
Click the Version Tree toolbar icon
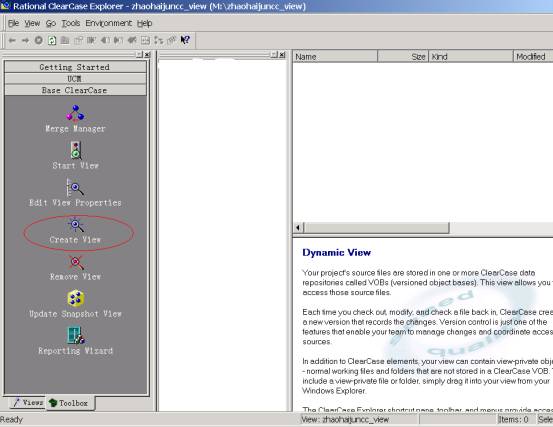coord(159,40)
